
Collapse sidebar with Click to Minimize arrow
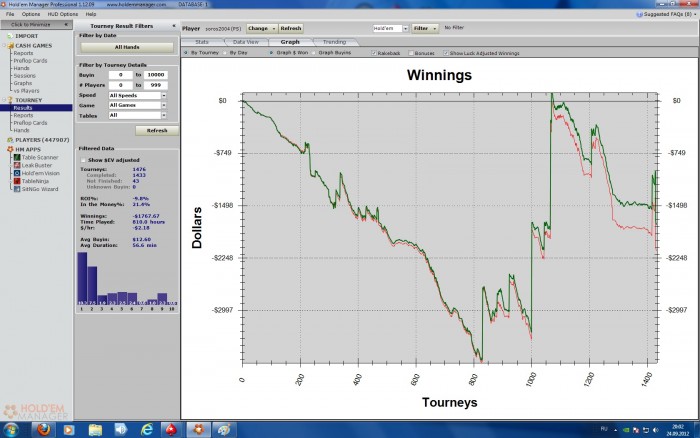point(66,25)
